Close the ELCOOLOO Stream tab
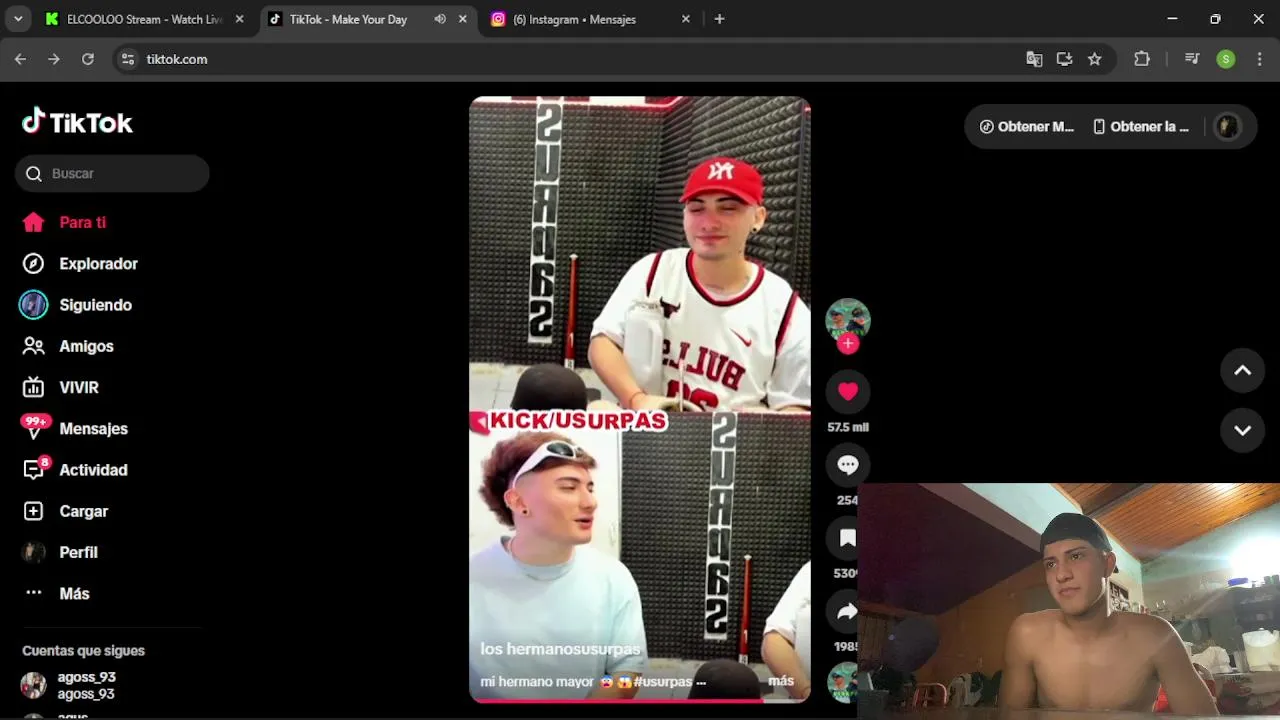This screenshot has height=720, width=1280. pyautogui.click(x=239, y=19)
